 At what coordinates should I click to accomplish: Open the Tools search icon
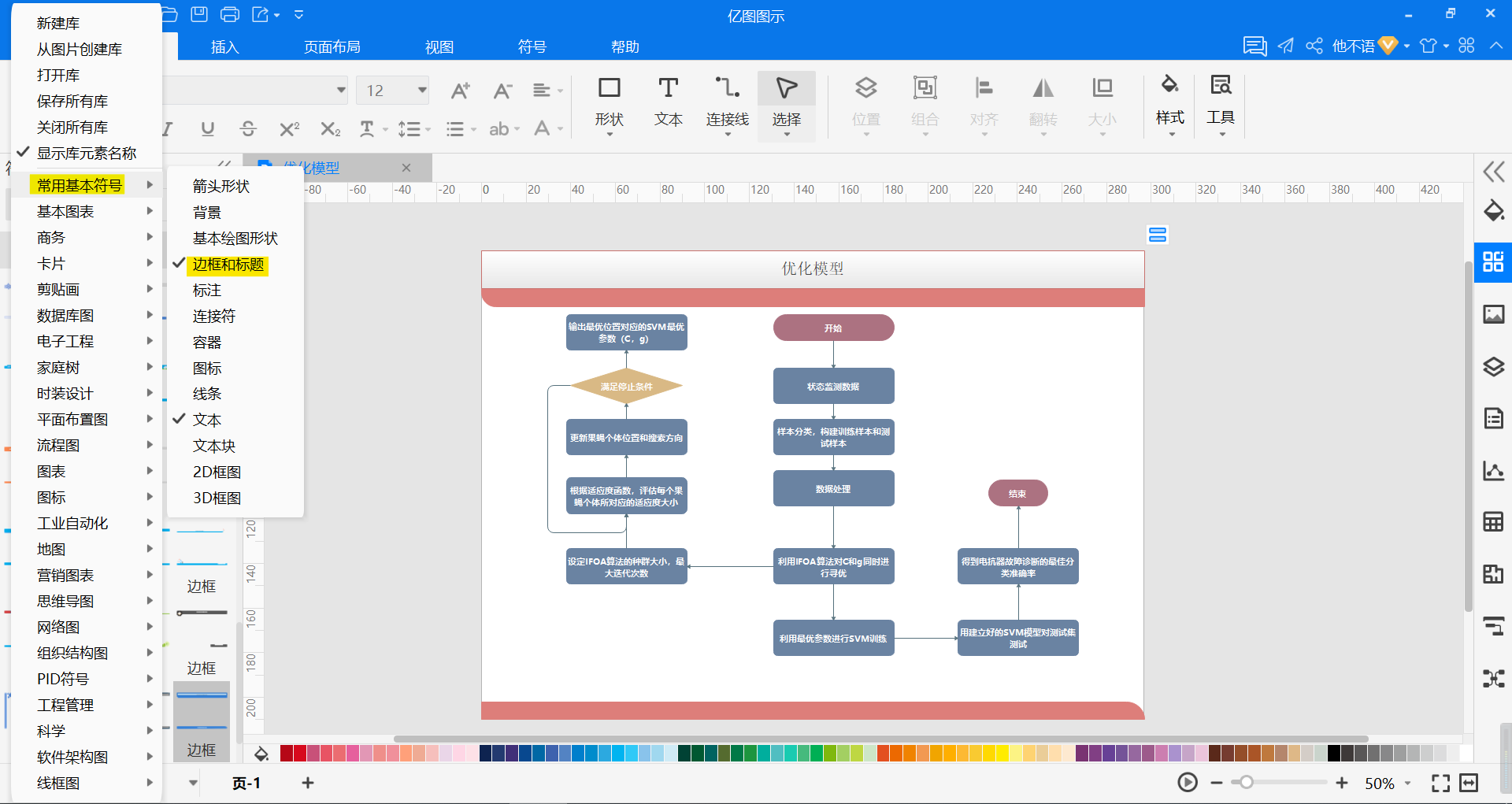tap(1221, 103)
